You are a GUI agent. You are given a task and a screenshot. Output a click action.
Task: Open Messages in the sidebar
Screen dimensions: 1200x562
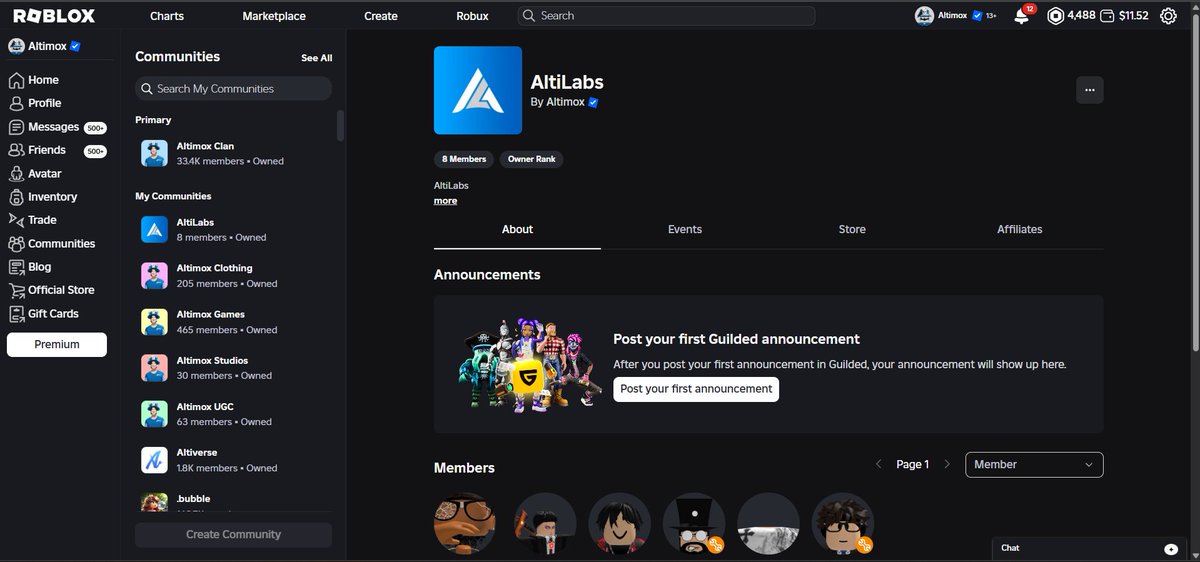tap(57, 127)
